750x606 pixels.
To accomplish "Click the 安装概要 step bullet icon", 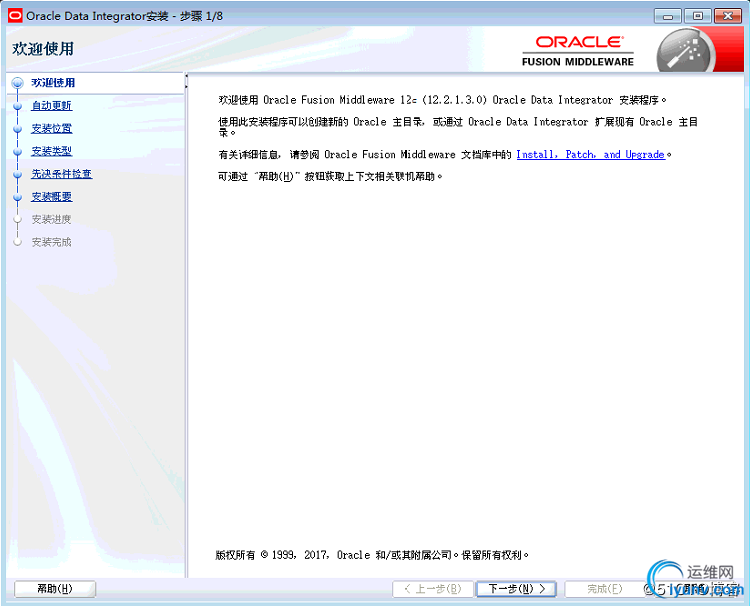I will point(18,197).
